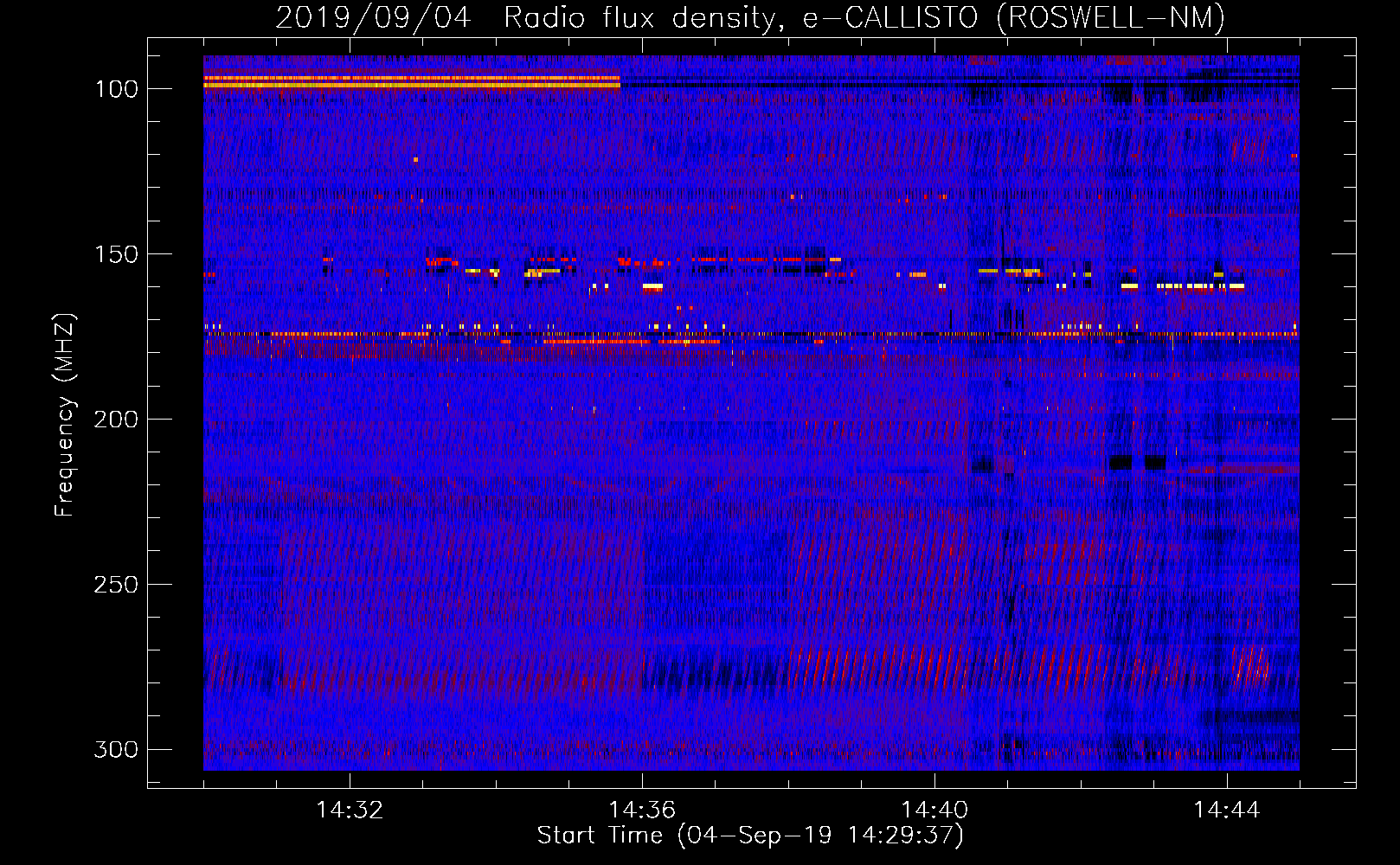This screenshot has height=865, width=1400.
Task: Click the 300 frequency tick label
Action: (x=116, y=749)
